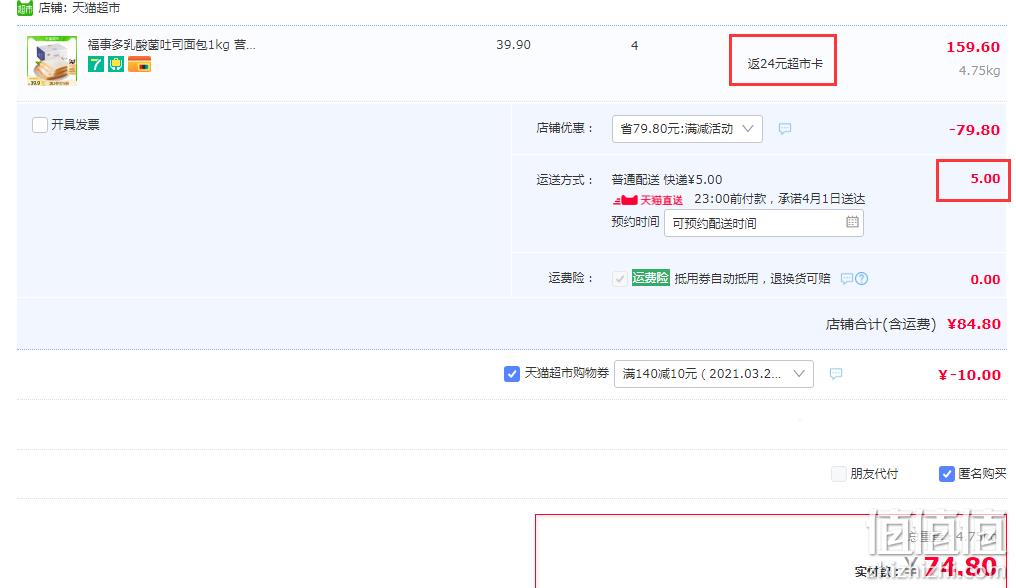Expand the 满140减10元 coupon dropdown
The width and height of the screenshot is (1016, 588).
(713, 373)
